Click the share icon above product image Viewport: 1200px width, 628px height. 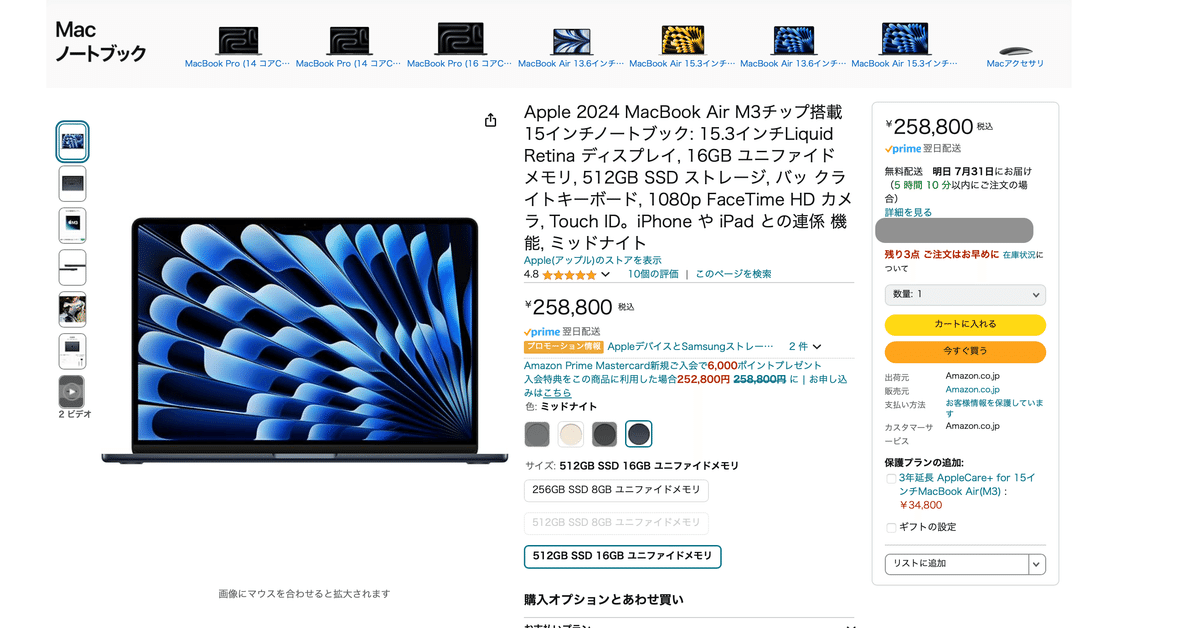[490, 120]
